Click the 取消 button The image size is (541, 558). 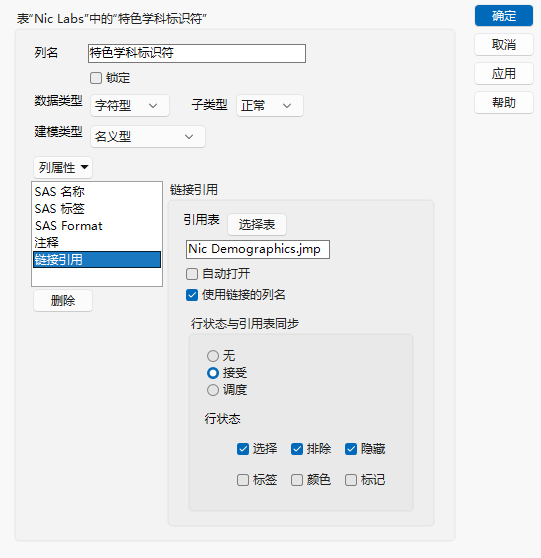point(504,44)
